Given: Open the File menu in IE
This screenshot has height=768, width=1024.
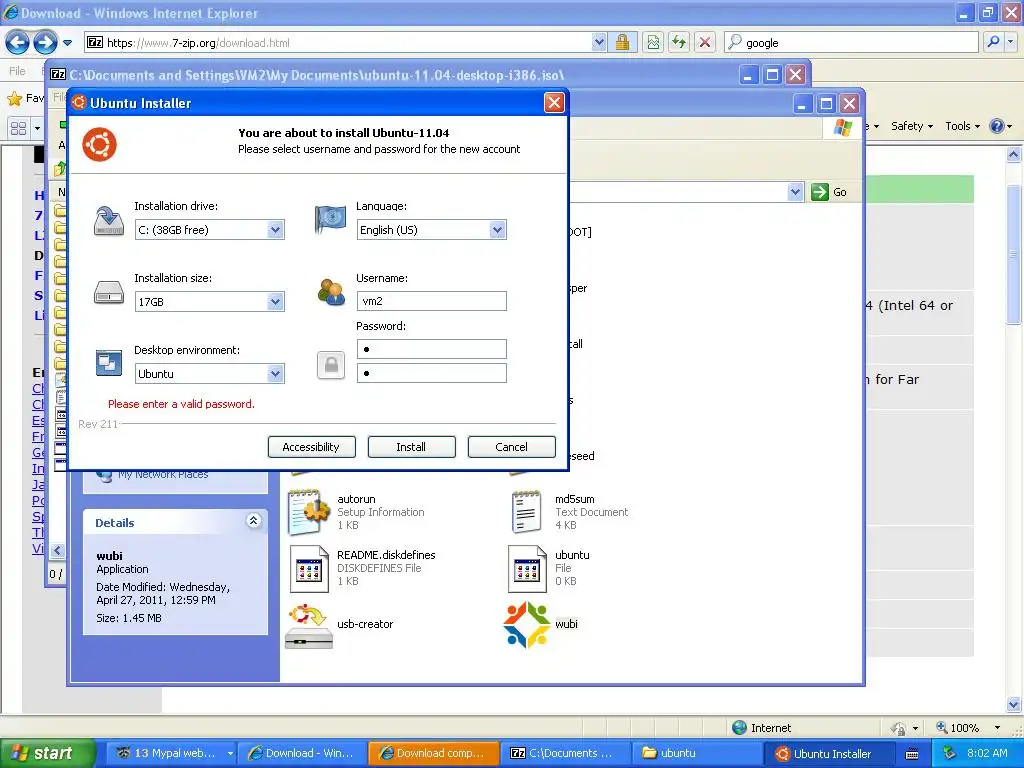Looking at the screenshot, I should coord(17,71).
